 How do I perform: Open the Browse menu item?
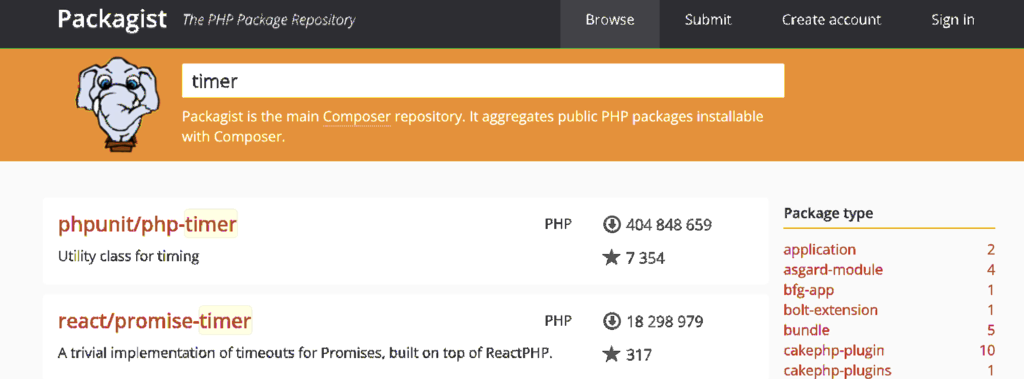click(x=610, y=20)
